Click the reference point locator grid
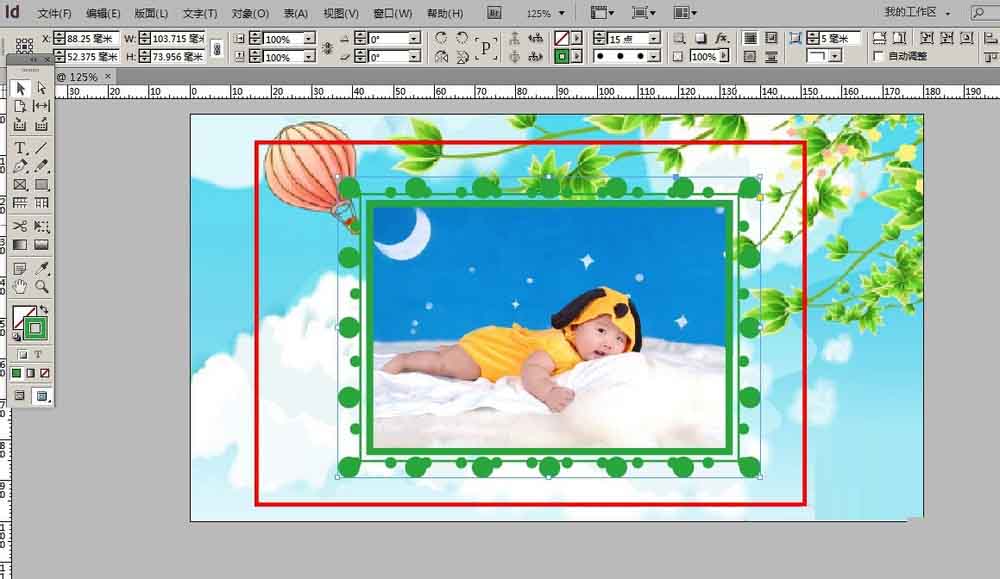 tap(24, 45)
